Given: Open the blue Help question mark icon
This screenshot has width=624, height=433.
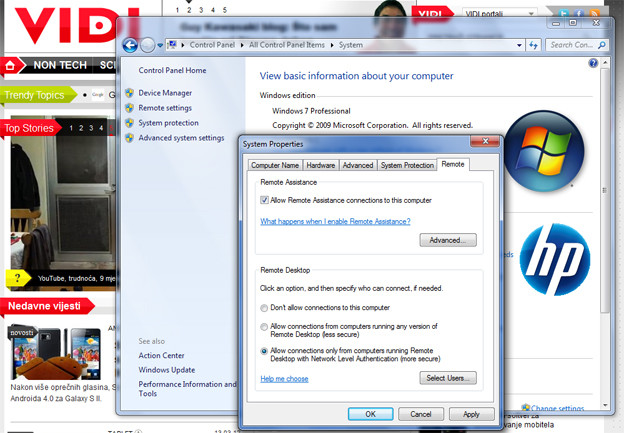Looking at the screenshot, I should click(x=594, y=63).
